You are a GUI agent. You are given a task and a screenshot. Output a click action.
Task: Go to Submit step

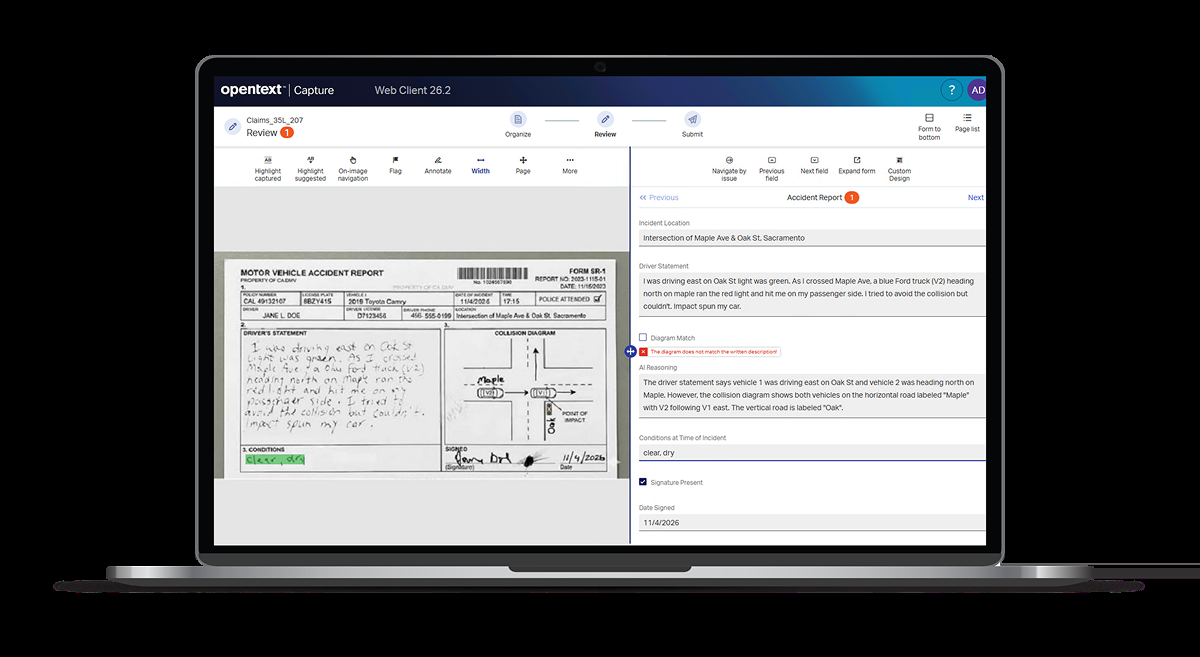point(692,125)
